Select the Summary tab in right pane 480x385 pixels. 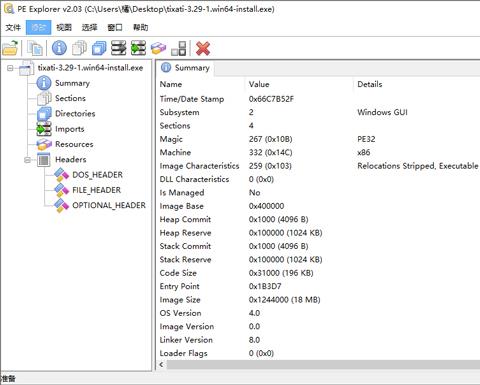click(185, 68)
